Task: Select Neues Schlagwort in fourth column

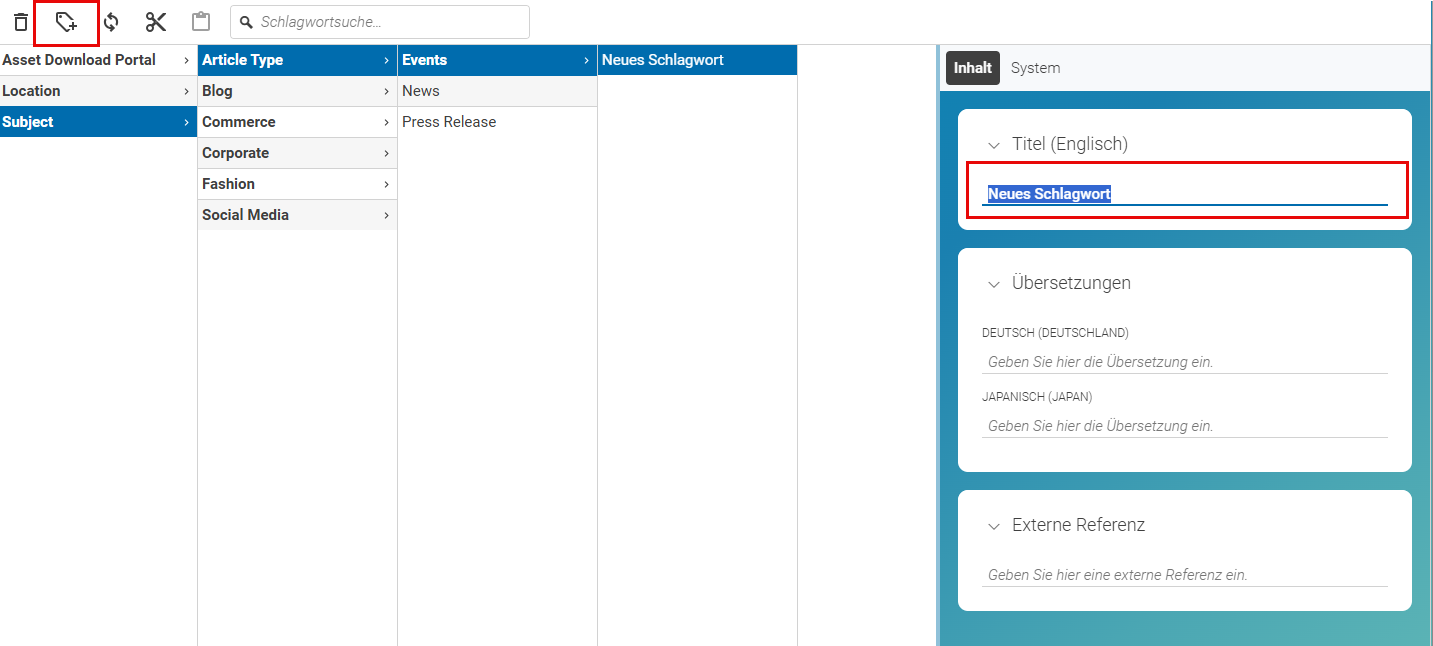Action: coord(697,60)
